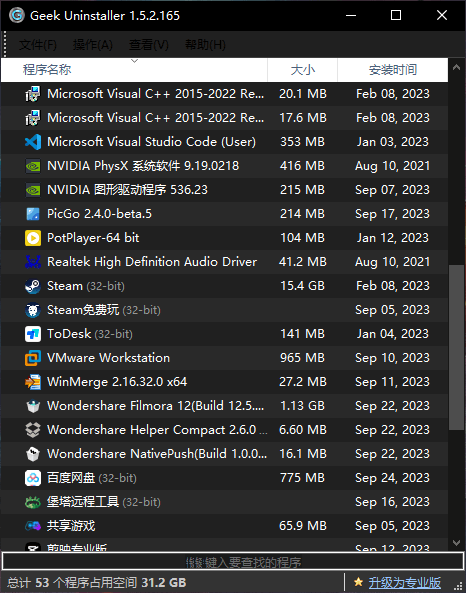Click the 共享游戏 gamepad icon
466x593 pixels.
pyautogui.click(x=33, y=526)
